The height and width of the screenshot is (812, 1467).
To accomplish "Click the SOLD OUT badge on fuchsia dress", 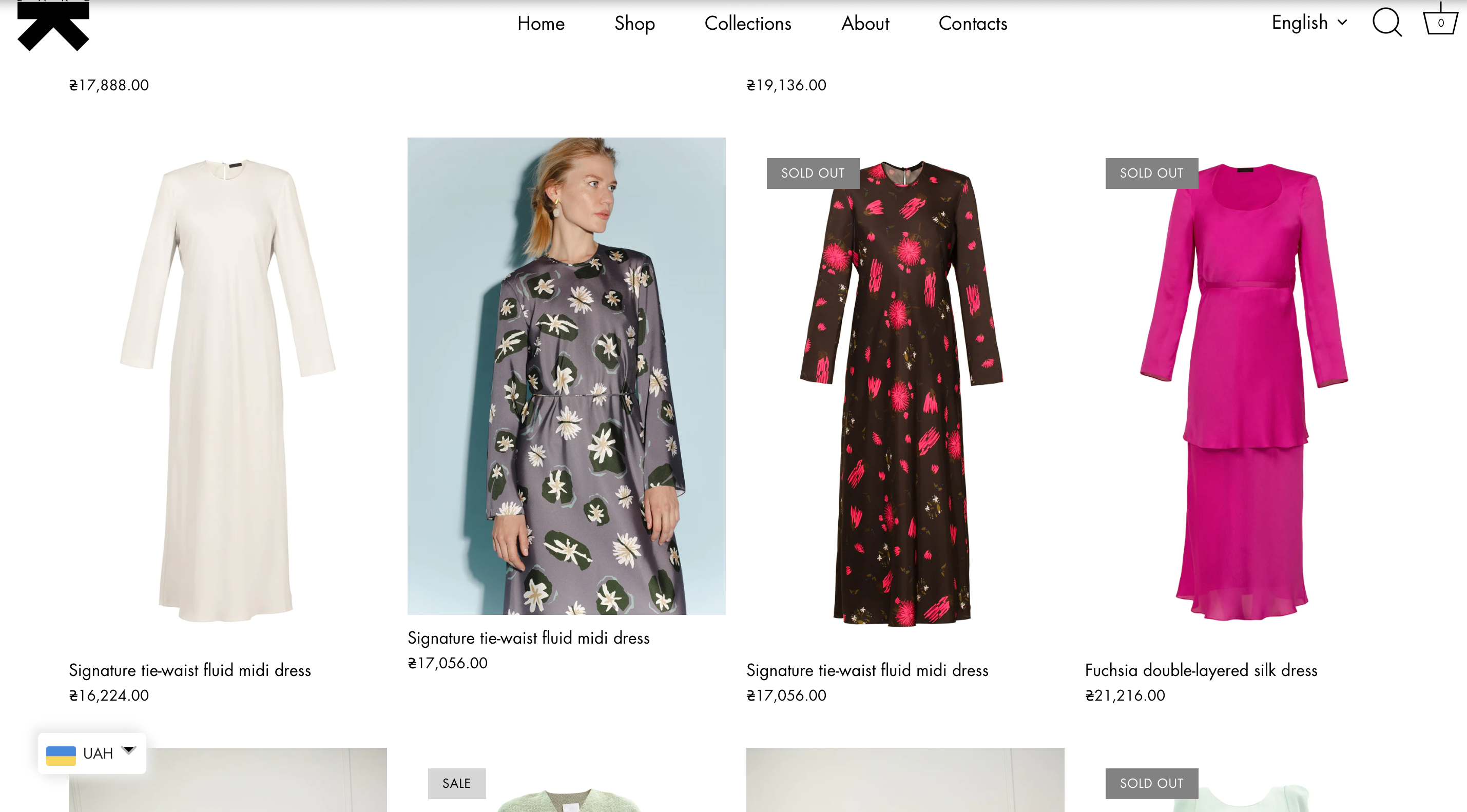I will [x=1151, y=173].
